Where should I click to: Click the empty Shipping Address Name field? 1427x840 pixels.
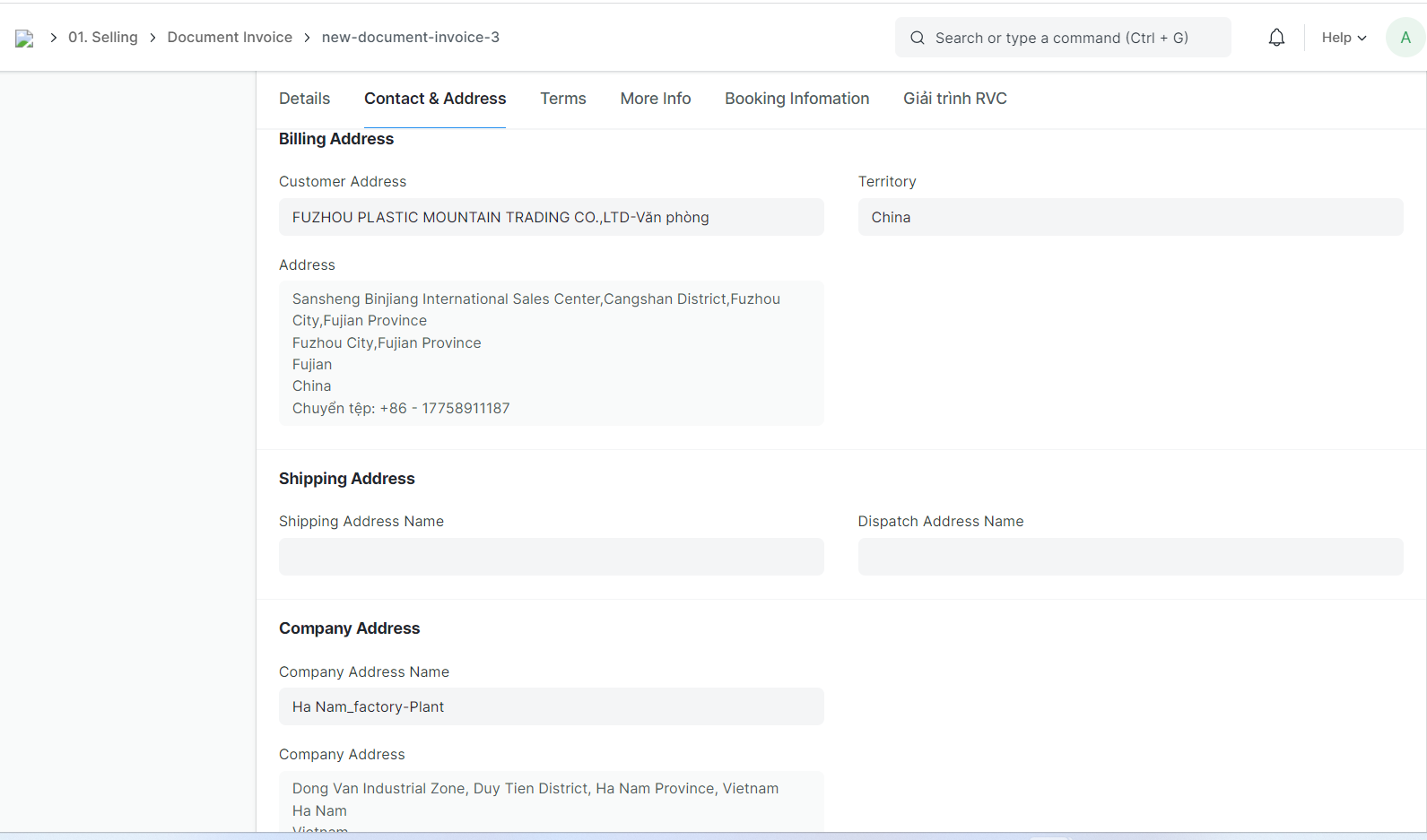(x=551, y=557)
